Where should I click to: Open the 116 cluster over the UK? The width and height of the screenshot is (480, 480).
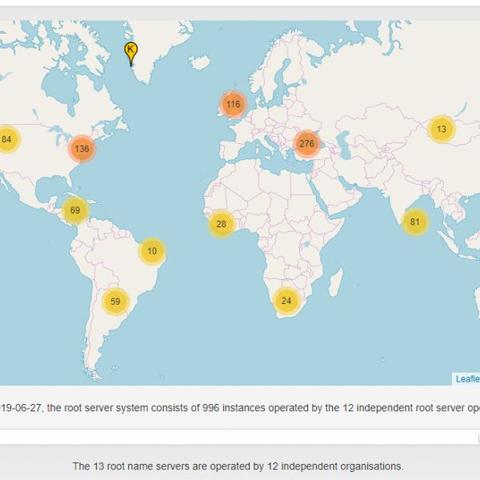point(233,104)
